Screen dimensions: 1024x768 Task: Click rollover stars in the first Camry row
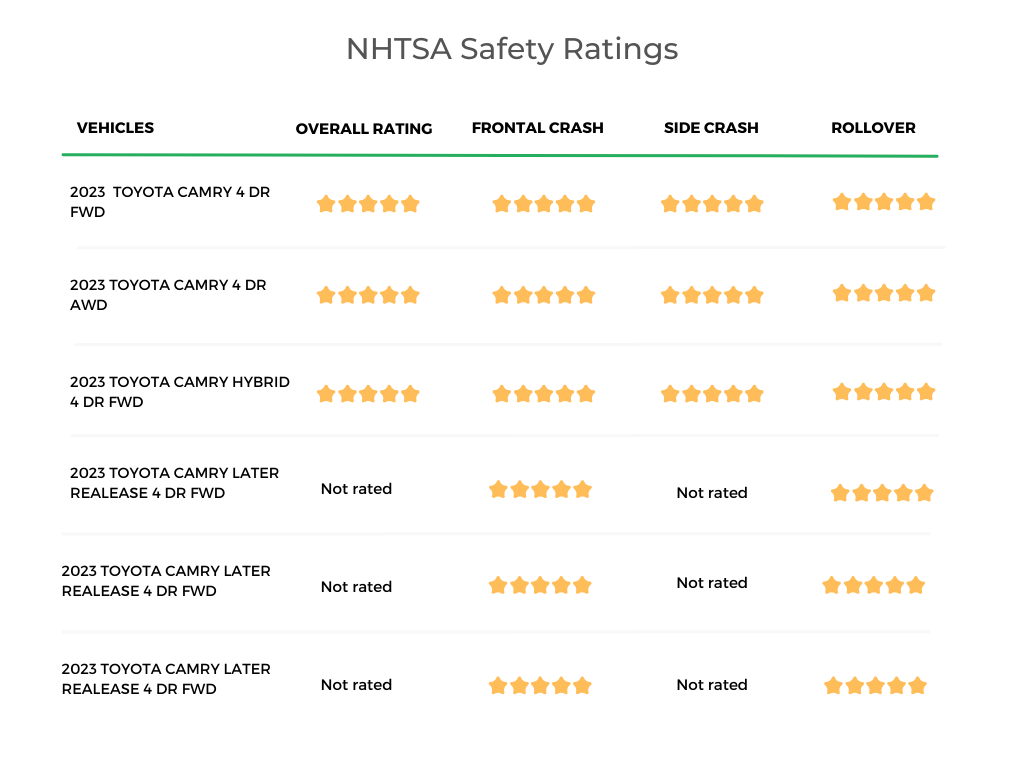coord(884,202)
